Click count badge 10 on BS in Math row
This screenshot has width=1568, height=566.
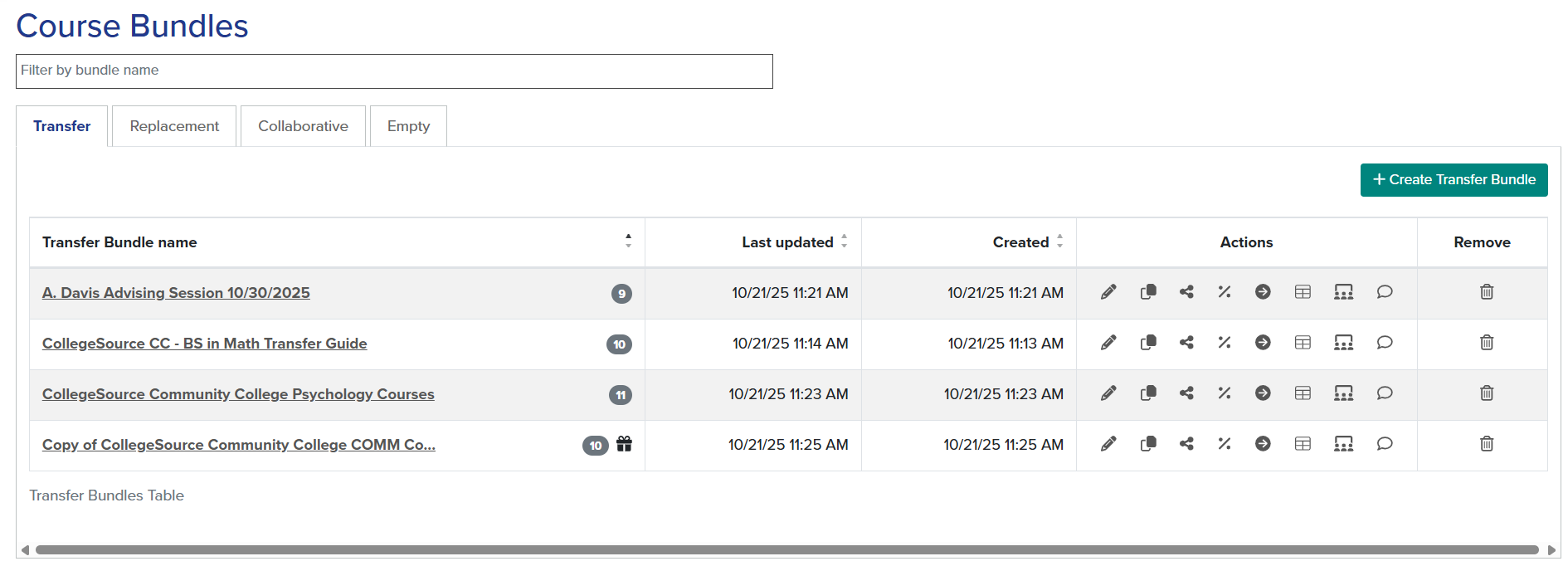pos(619,344)
